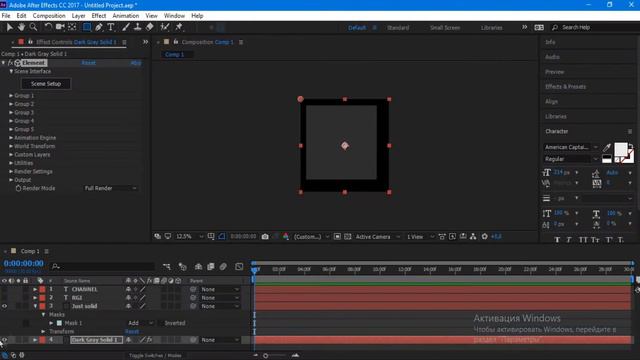Screen dimensions: 640x360
Task: Open the Animation menu
Action: [126, 16]
